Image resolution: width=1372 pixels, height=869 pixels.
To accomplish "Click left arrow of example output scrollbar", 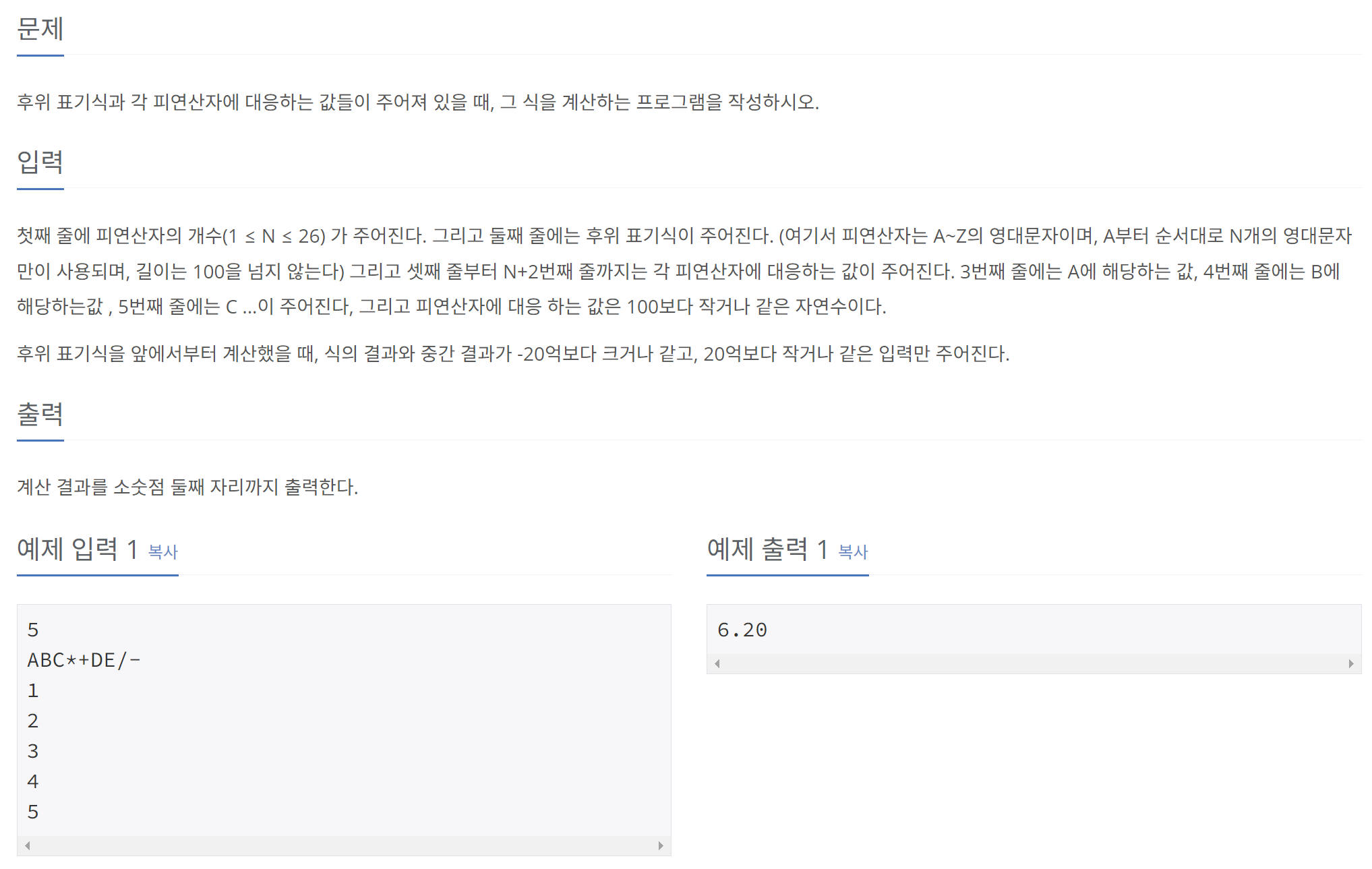I will point(717,663).
